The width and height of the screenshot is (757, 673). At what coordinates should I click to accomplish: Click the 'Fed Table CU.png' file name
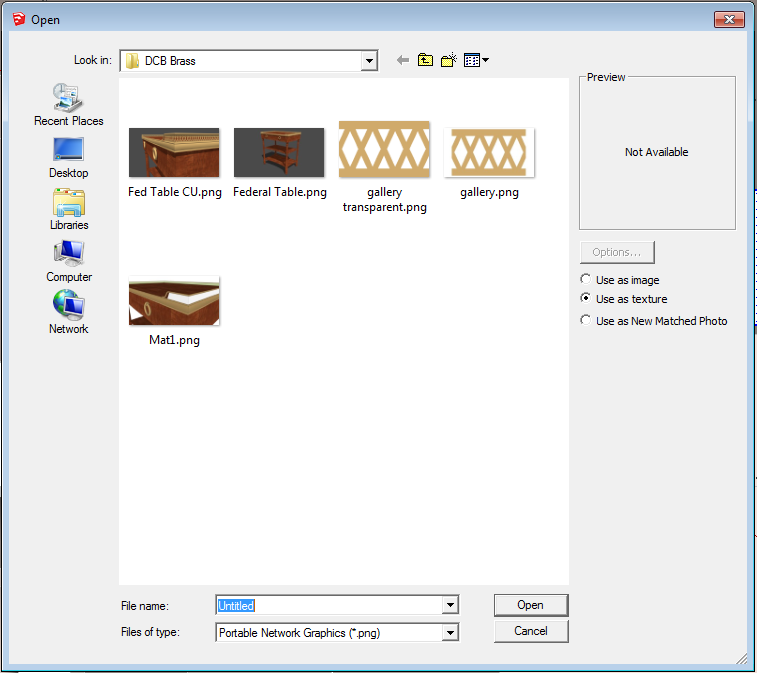pos(175,192)
